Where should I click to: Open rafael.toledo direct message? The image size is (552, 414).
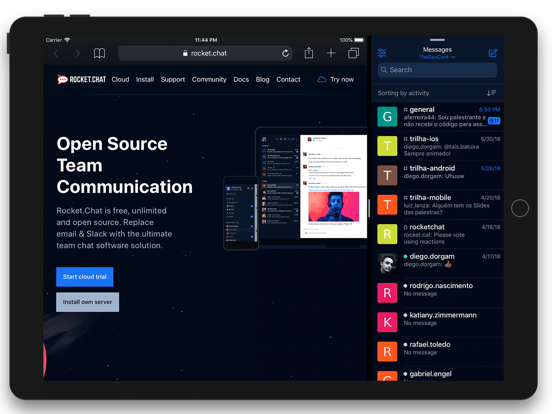[438, 351]
